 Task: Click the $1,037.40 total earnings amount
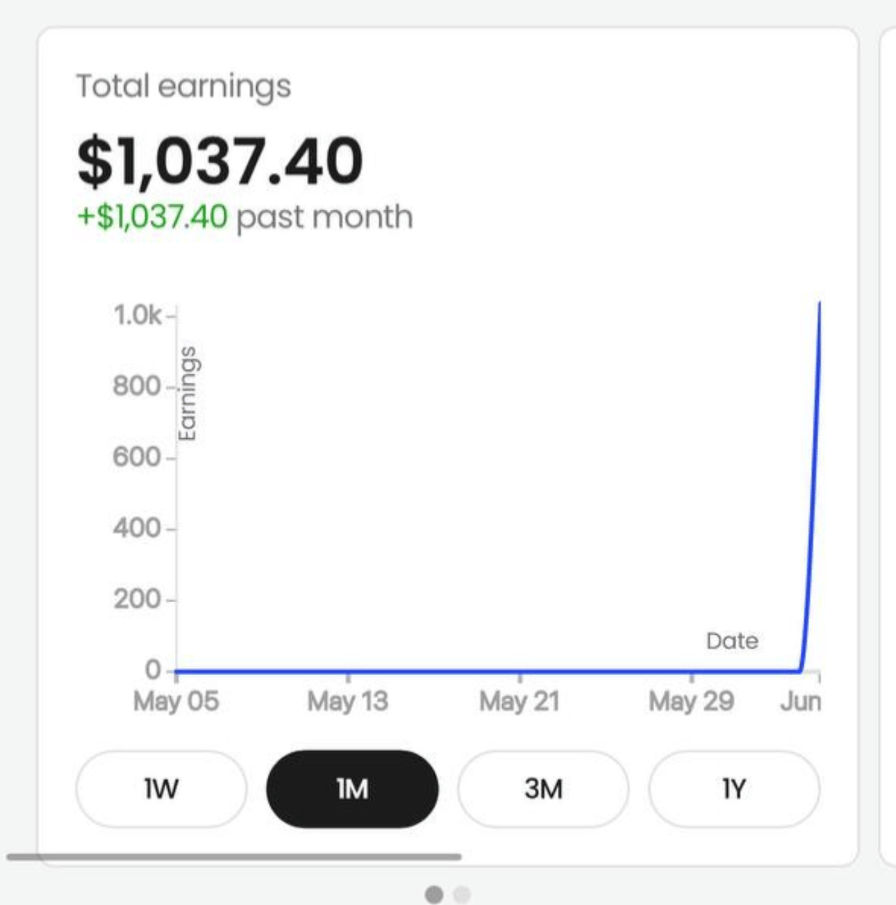click(x=220, y=162)
